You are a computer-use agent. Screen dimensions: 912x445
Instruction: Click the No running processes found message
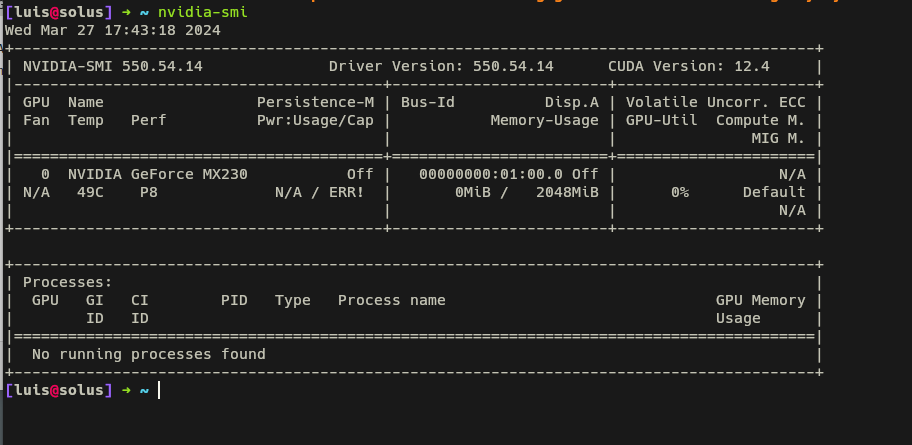149,354
